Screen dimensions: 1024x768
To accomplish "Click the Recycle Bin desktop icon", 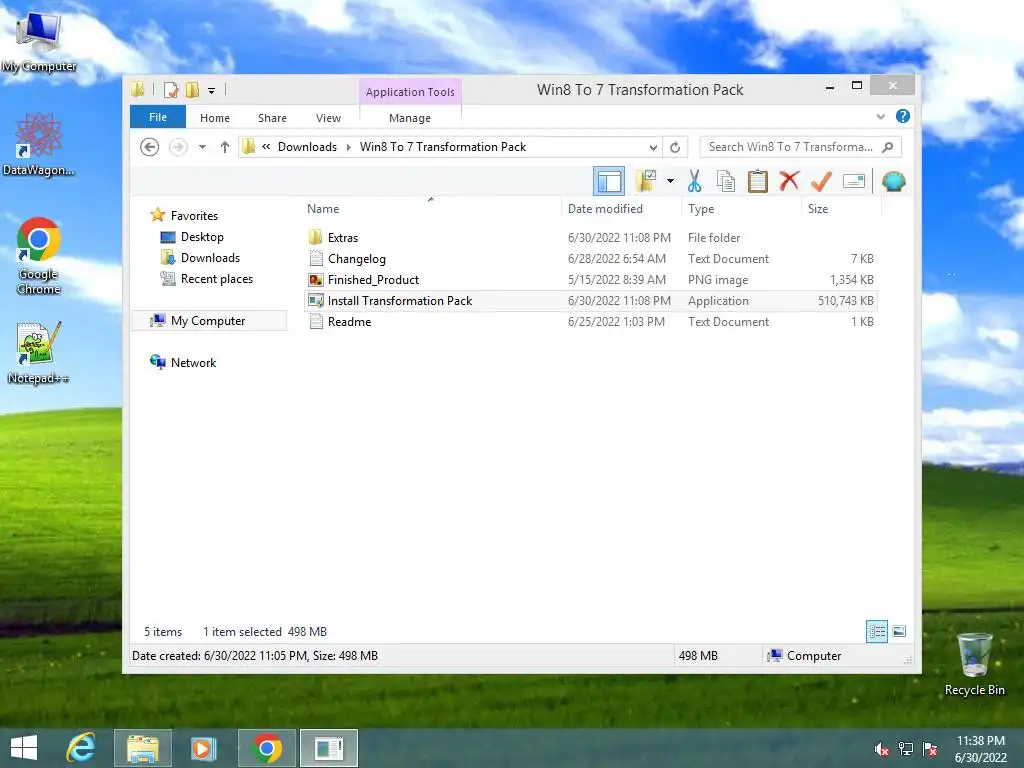I will tap(974, 664).
